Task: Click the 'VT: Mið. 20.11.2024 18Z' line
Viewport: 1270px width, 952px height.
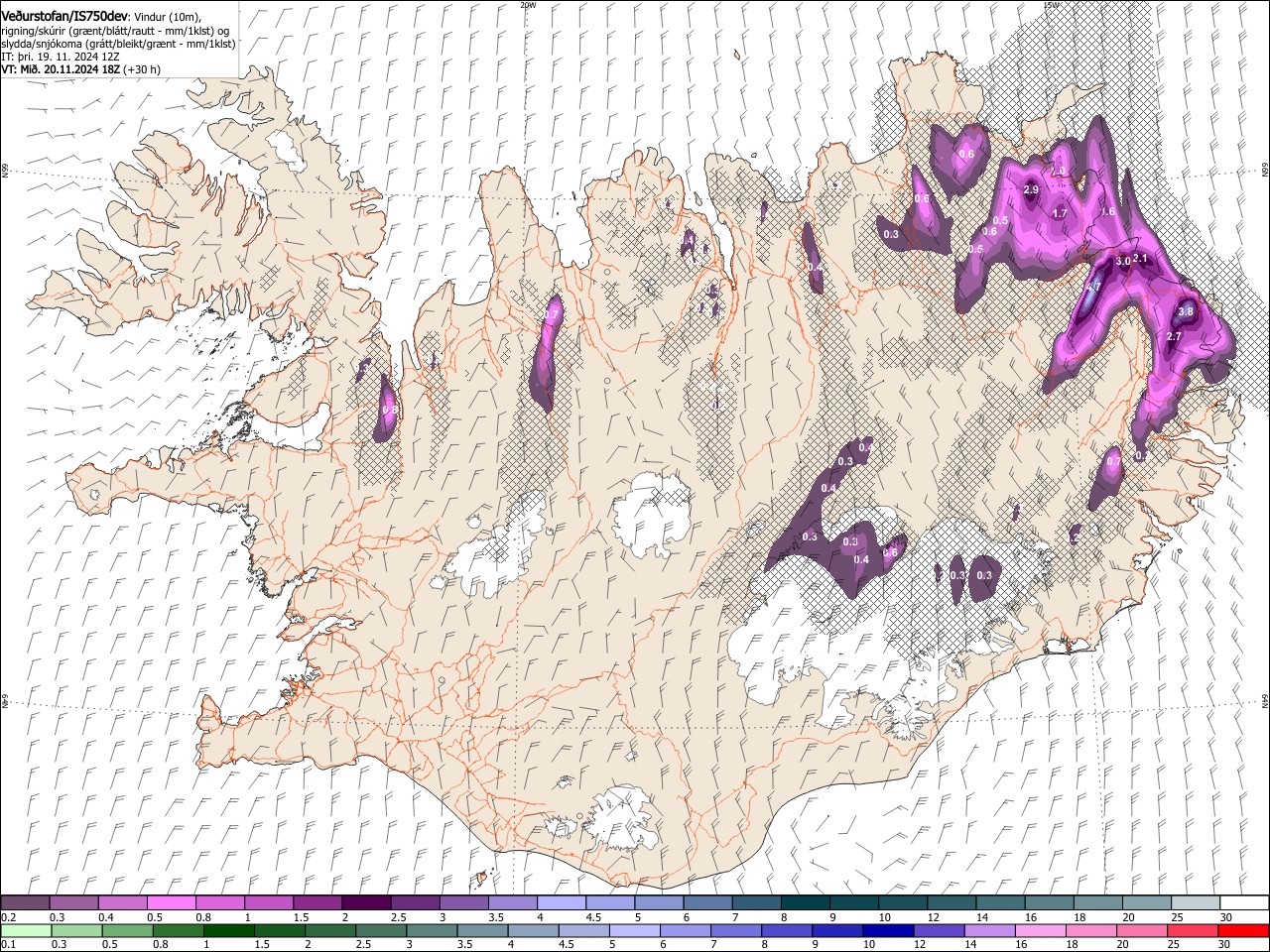Action: (x=81, y=69)
